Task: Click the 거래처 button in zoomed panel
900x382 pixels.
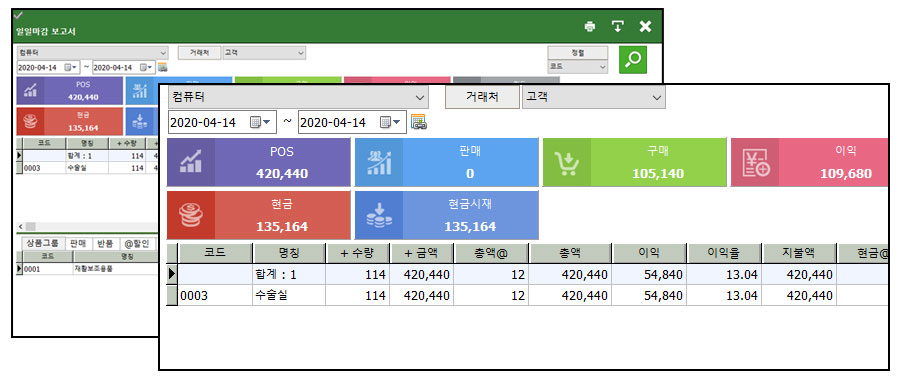Action: pyautogui.click(x=482, y=97)
